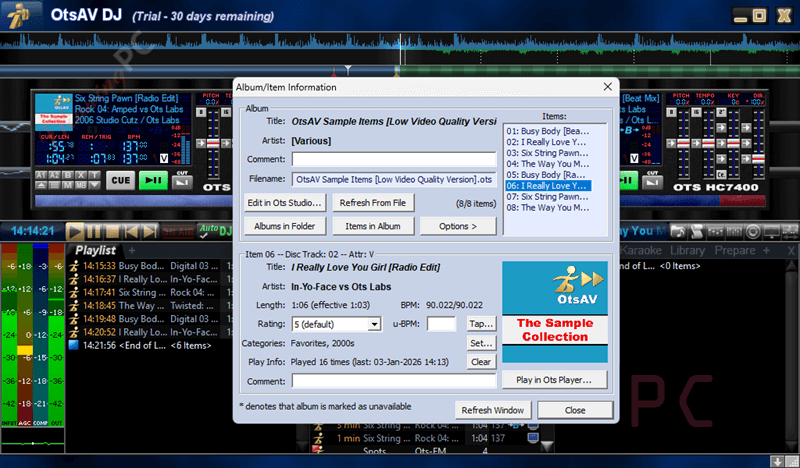The width and height of the screenshot is (800, 468).
Task: Click Play in Ots Player button
Action: click(554, 380)
